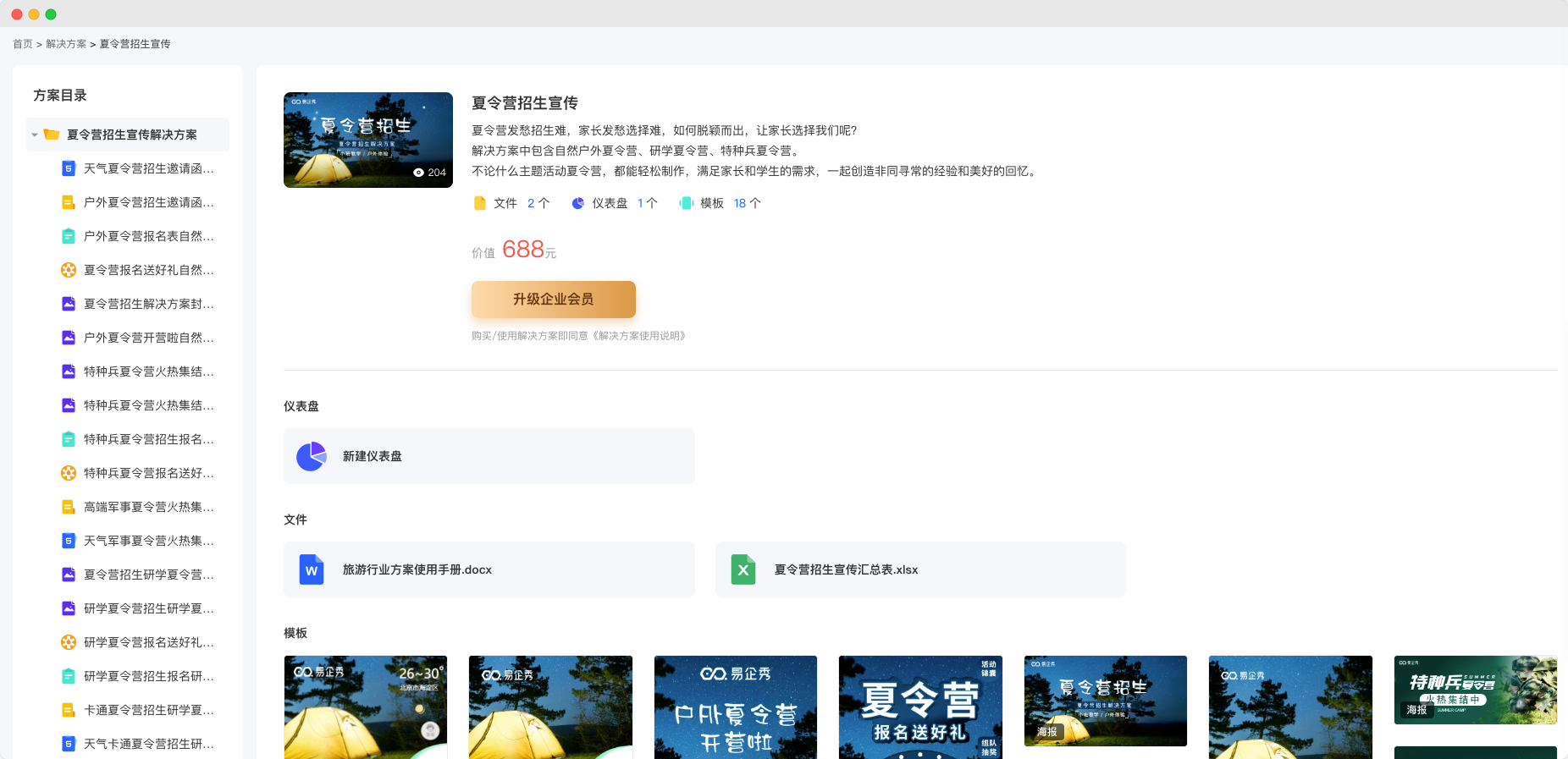Image resolution: width=1568 pixels, height=759 pixels.
Task: Click the 2 个 file count text
Action: click(x=538, y=203)
